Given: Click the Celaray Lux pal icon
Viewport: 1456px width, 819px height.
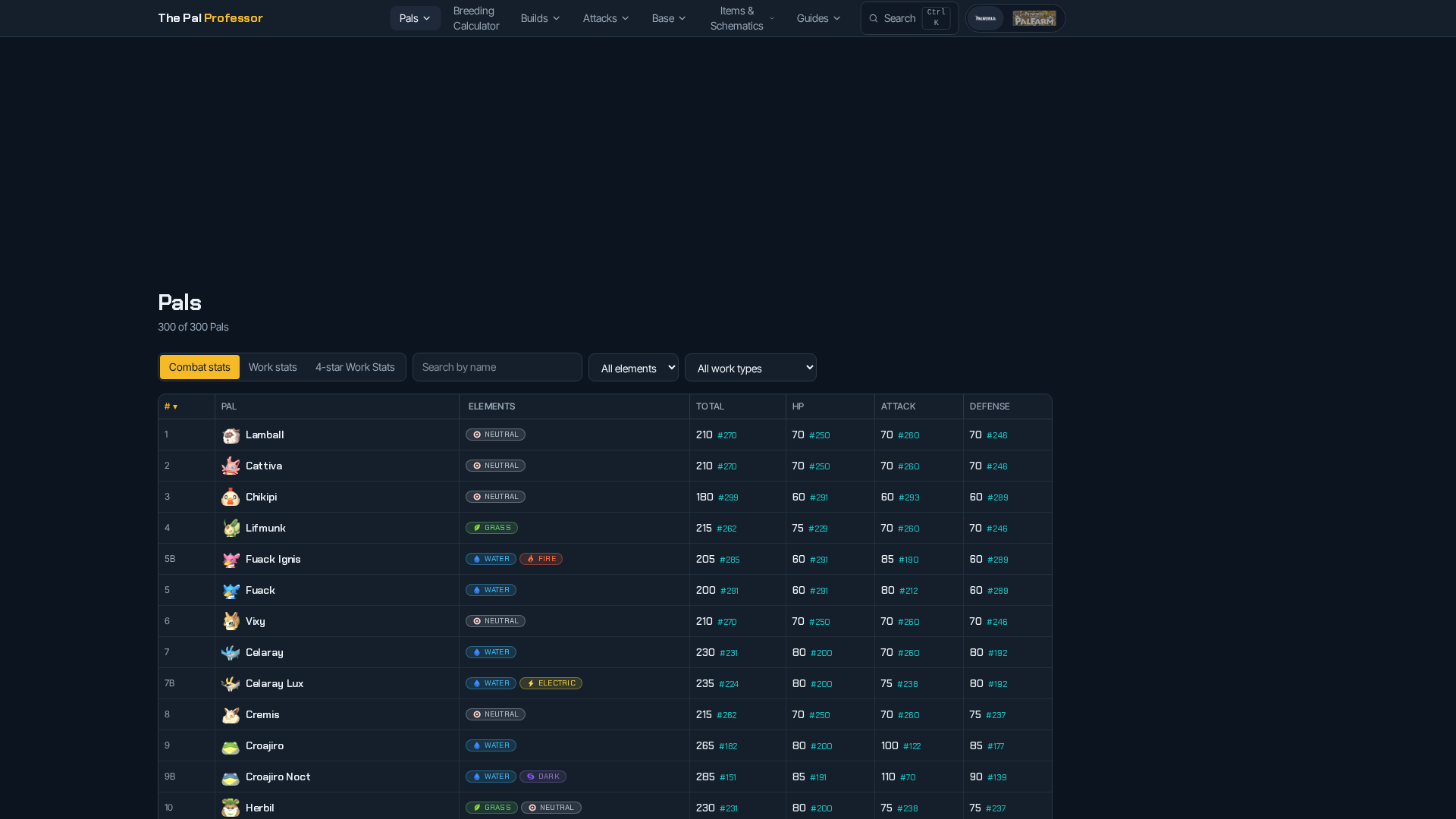Looking at the screenshot, I should (x=231, y=684).
